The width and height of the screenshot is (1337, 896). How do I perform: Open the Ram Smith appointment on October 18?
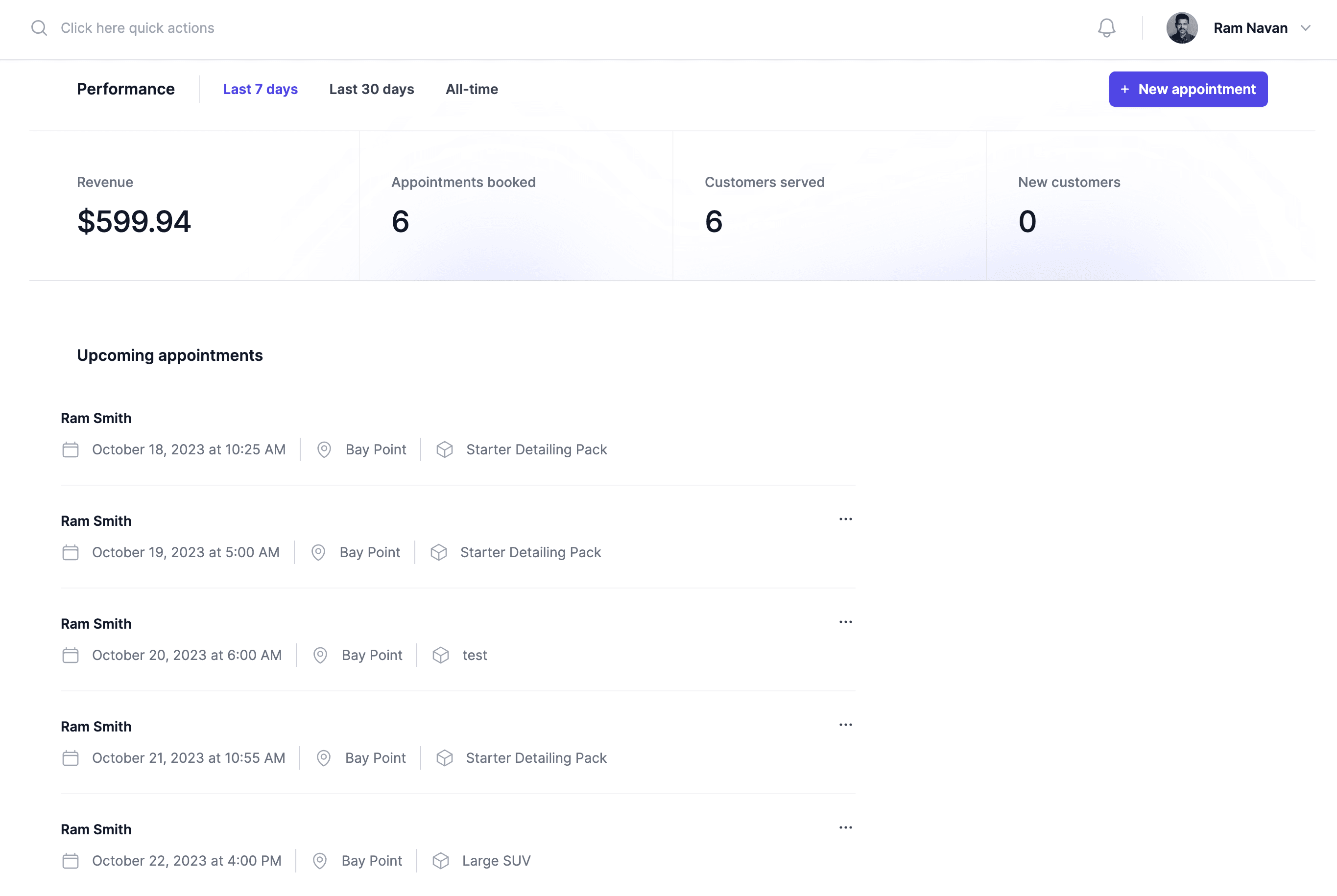(x=96, y=418)
